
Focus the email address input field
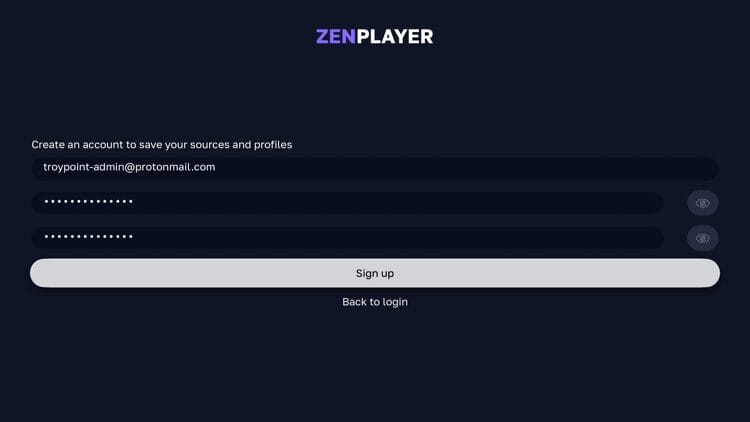click(x=375, y=168)
